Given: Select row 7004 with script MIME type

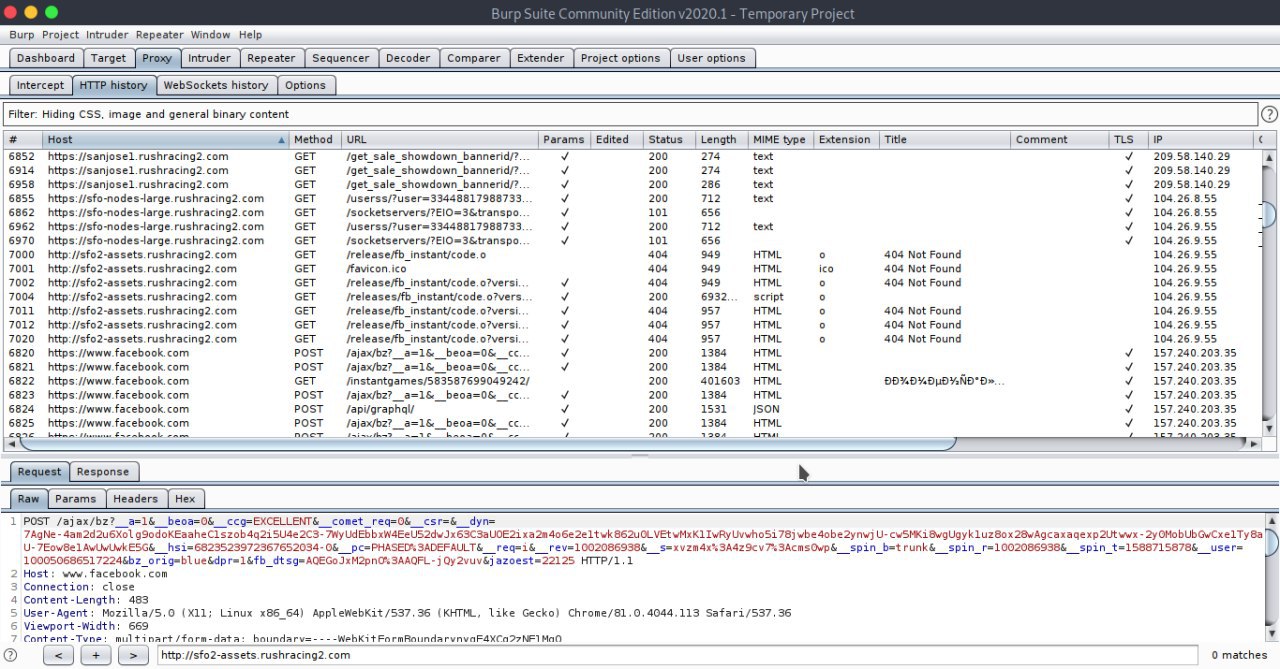Looking at the screenshot, I should [x=633, y=297].
